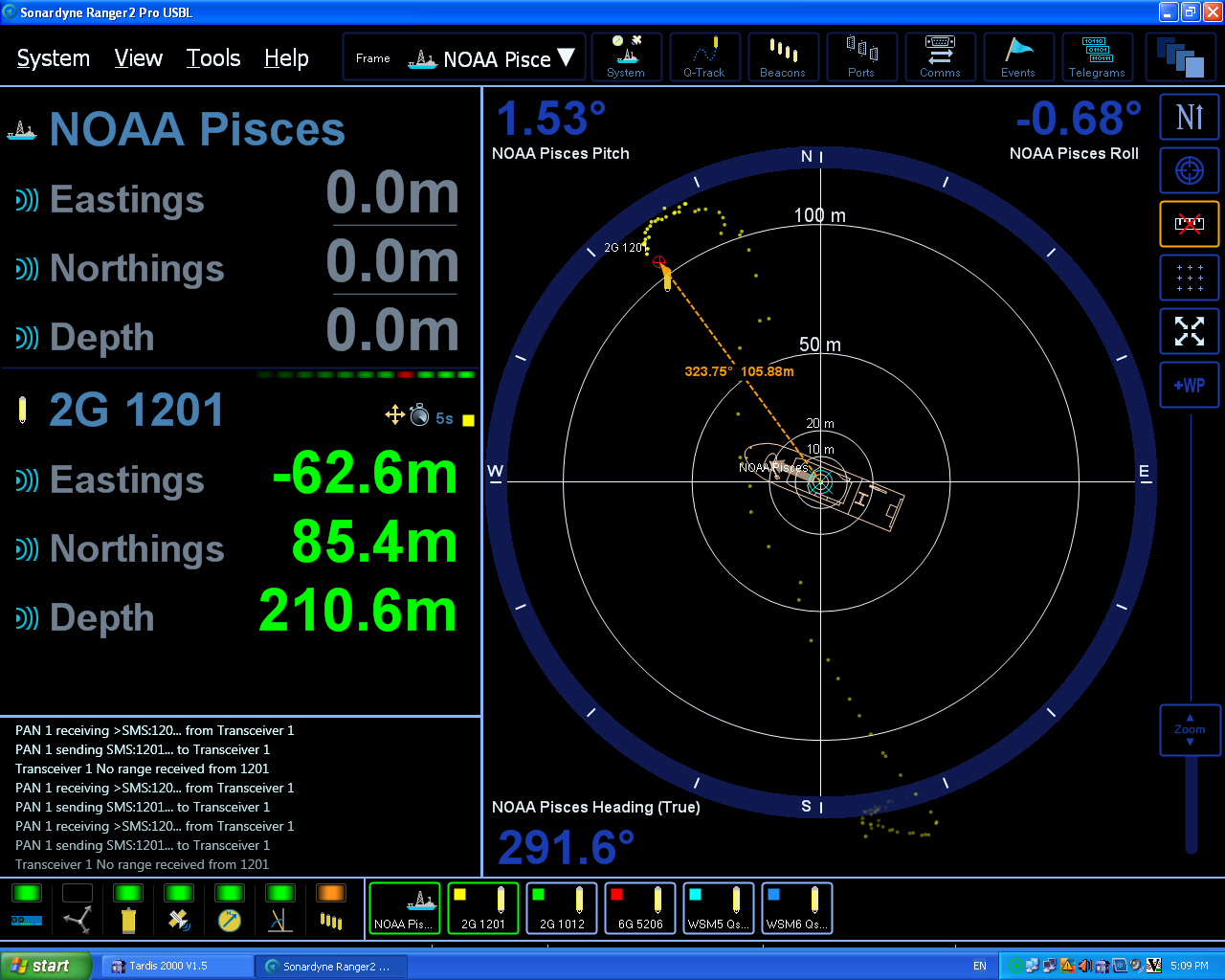
Task: Click the yellow color square for 2G 1201
Action: [x=468, y=420]
